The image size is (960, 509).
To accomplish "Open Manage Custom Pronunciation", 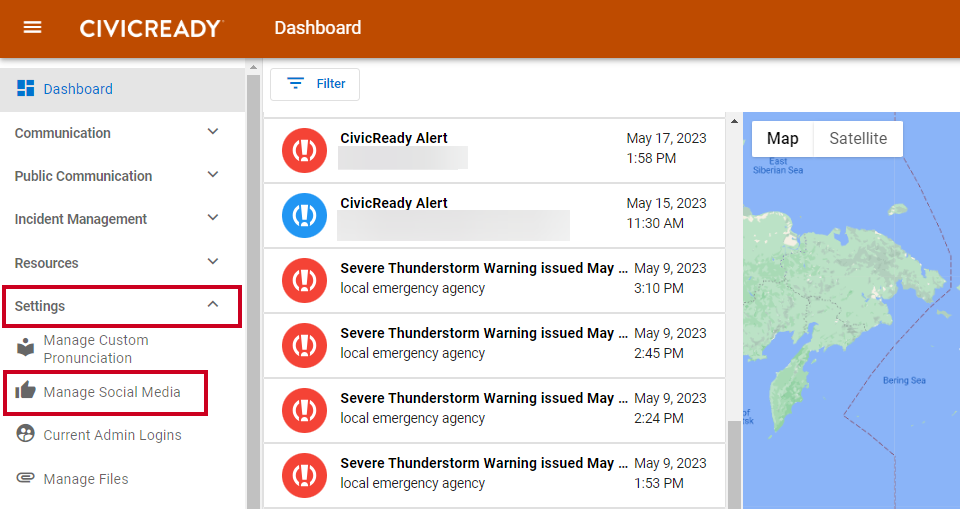I will coord(96,349).
